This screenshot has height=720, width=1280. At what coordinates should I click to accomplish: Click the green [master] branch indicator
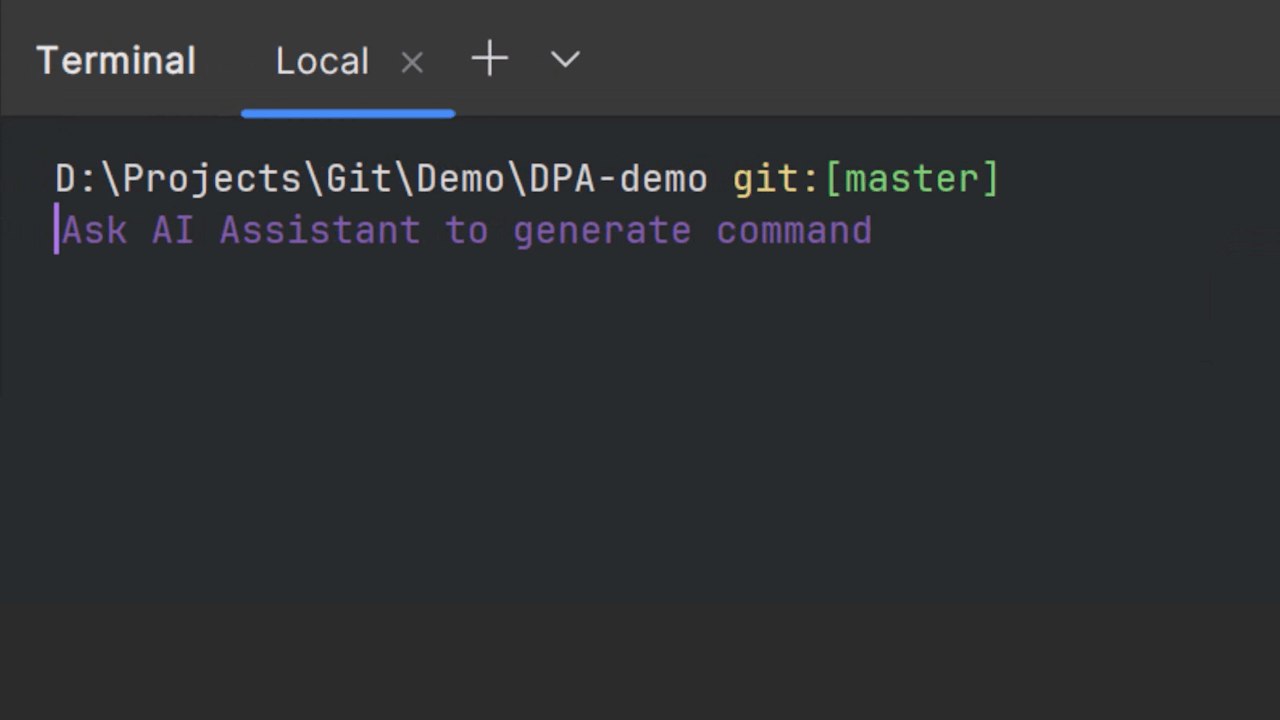(911, 179)
